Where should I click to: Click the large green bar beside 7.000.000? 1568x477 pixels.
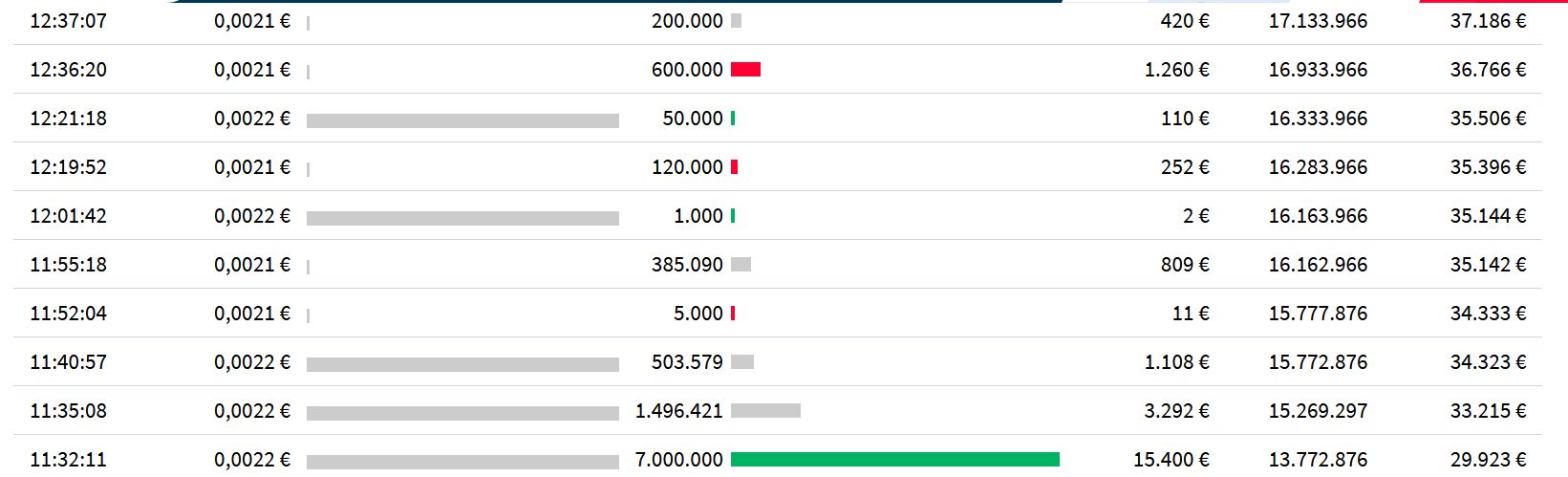[894, 460]
